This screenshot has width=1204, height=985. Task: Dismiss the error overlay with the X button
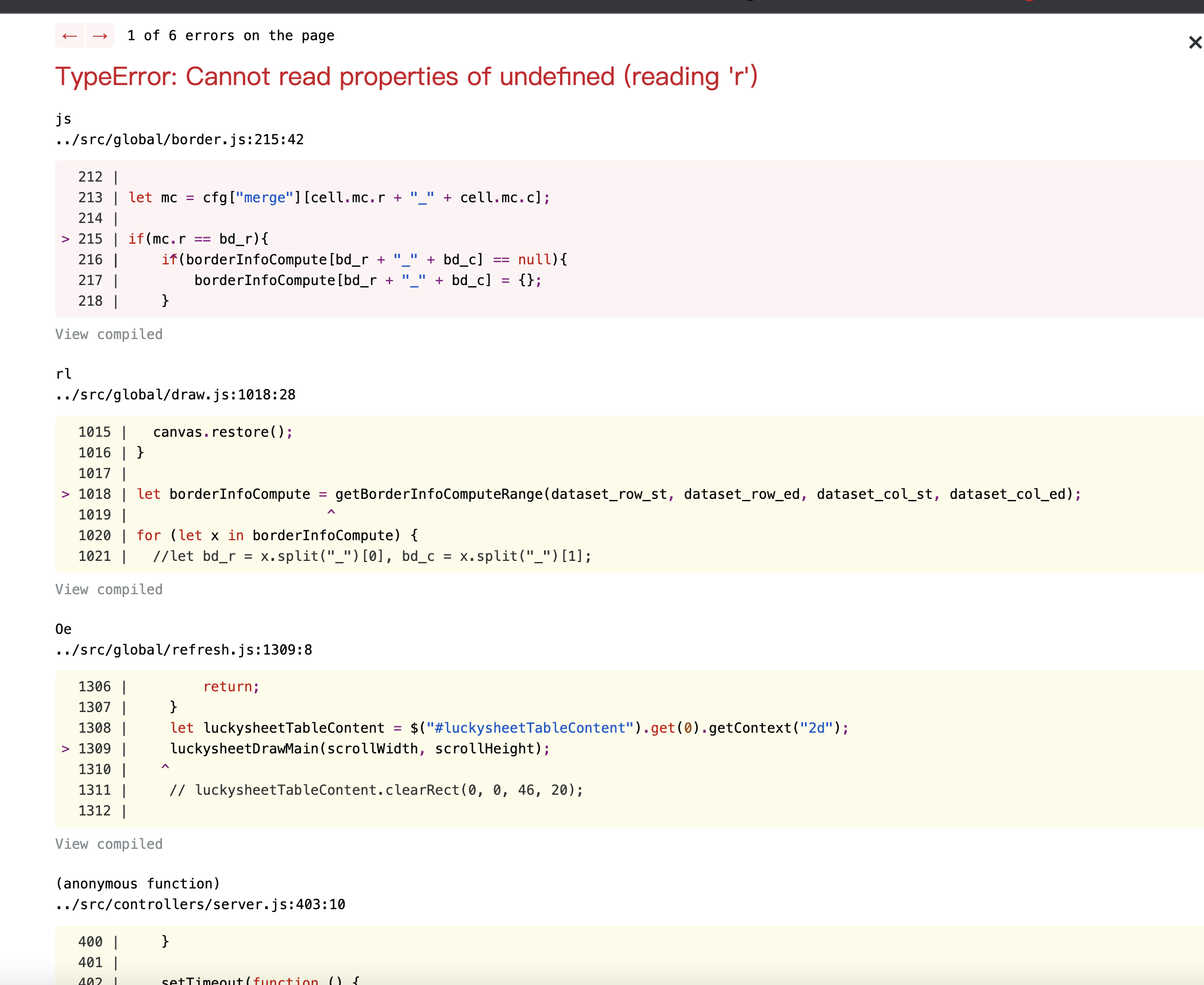tap(1195, 42)
